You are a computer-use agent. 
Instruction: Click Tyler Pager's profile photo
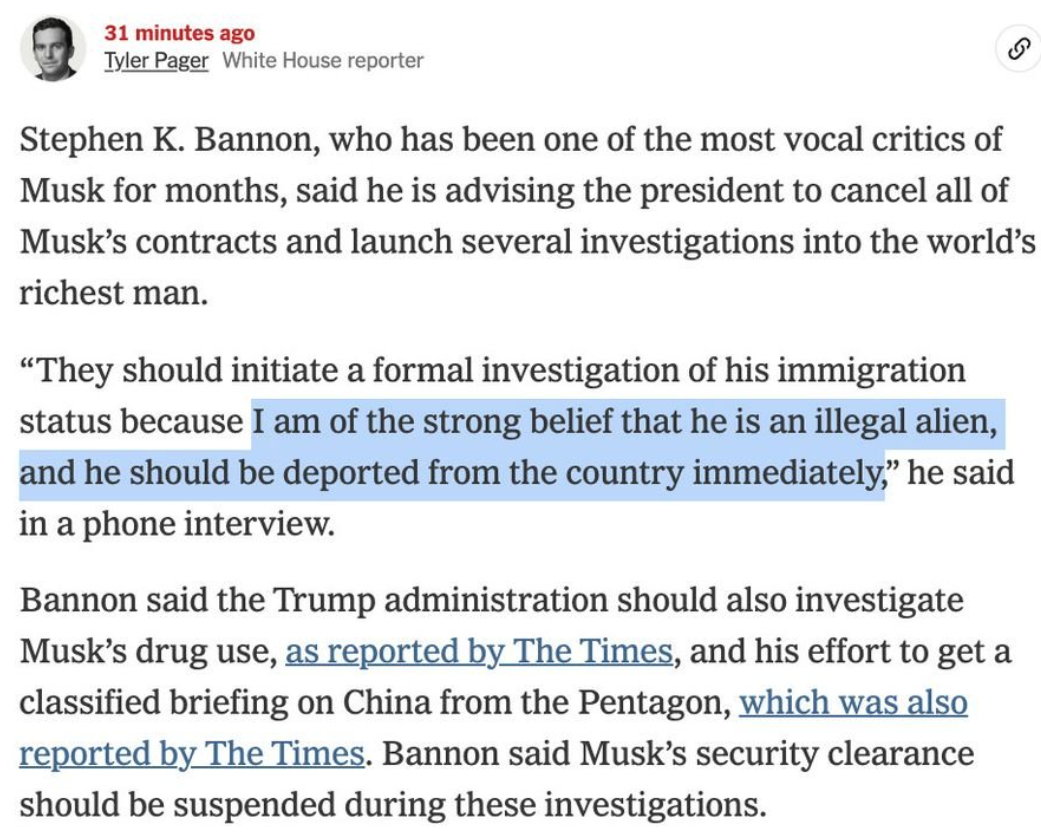tap(52, 48)
